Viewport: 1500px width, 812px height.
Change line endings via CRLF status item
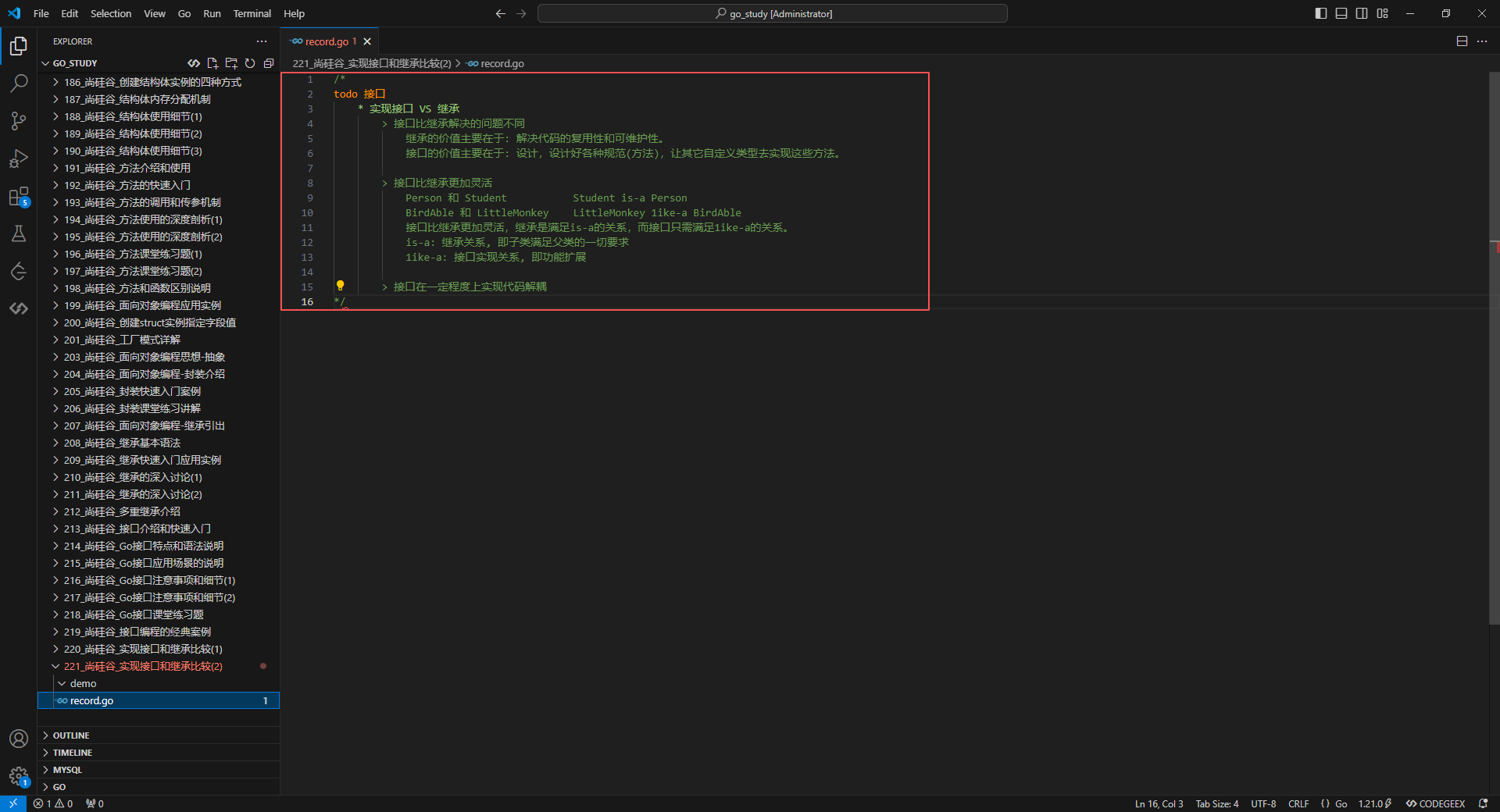1298,803
